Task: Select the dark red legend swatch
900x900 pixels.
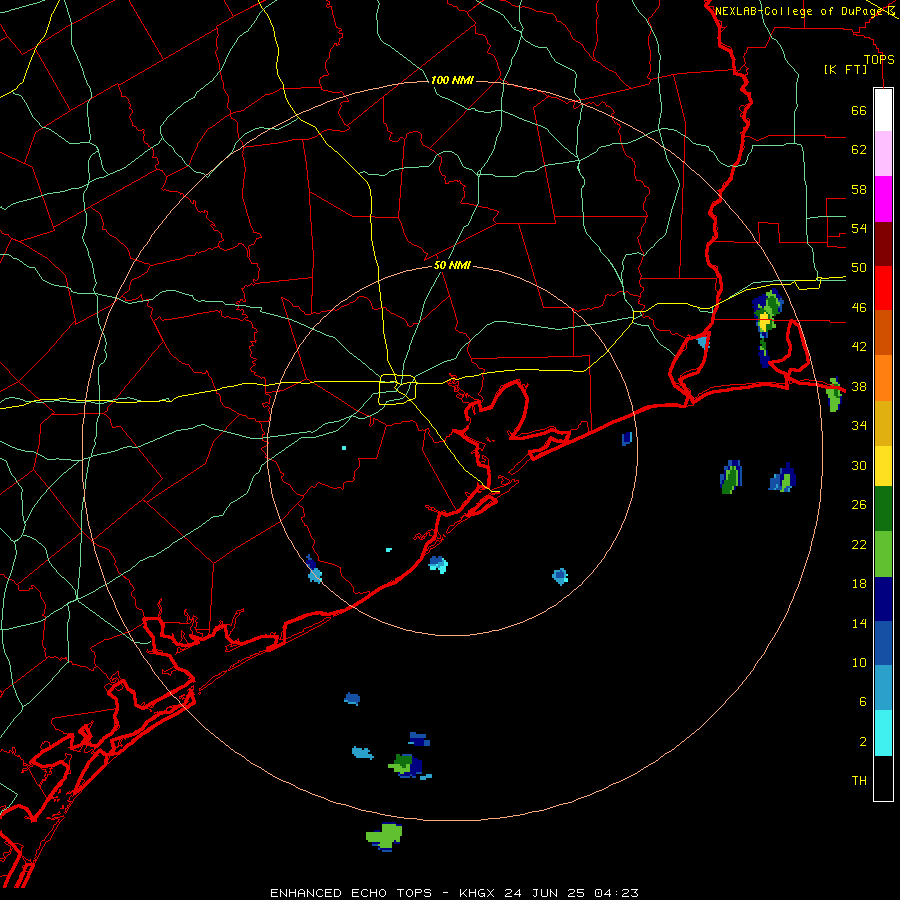Action: coord(883,243)
